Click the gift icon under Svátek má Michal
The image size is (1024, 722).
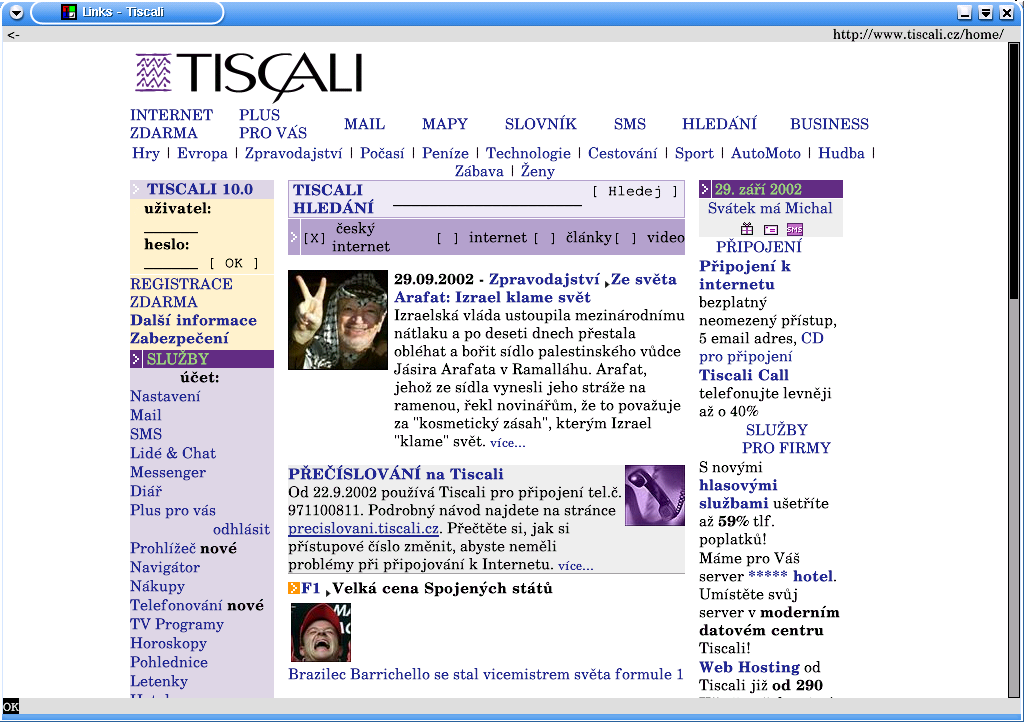click(747, 229)
